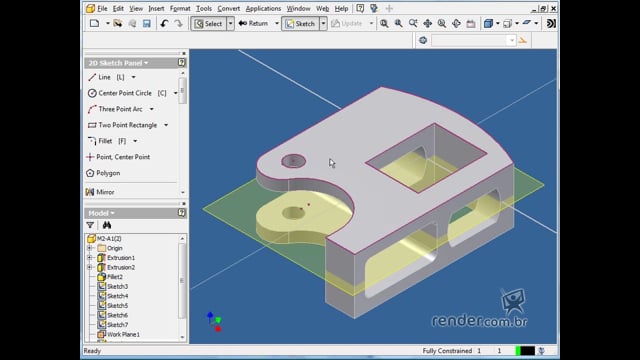Select the Rotate view tool icon

click(456, 24)
